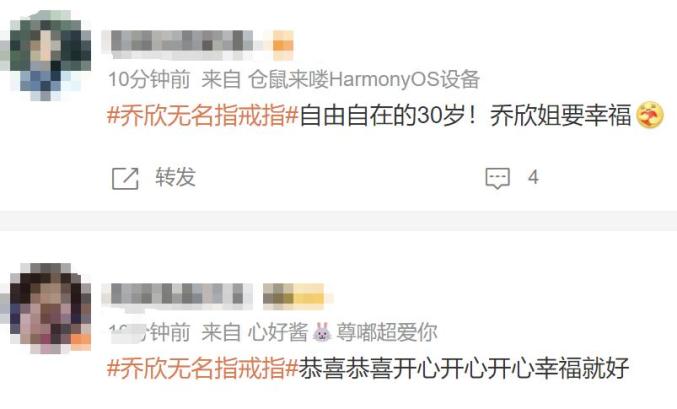Click the source 仓鼠来喽HarmonyOS设备
This screenshot has height=409, width=677.
click(x=364, y=79)
